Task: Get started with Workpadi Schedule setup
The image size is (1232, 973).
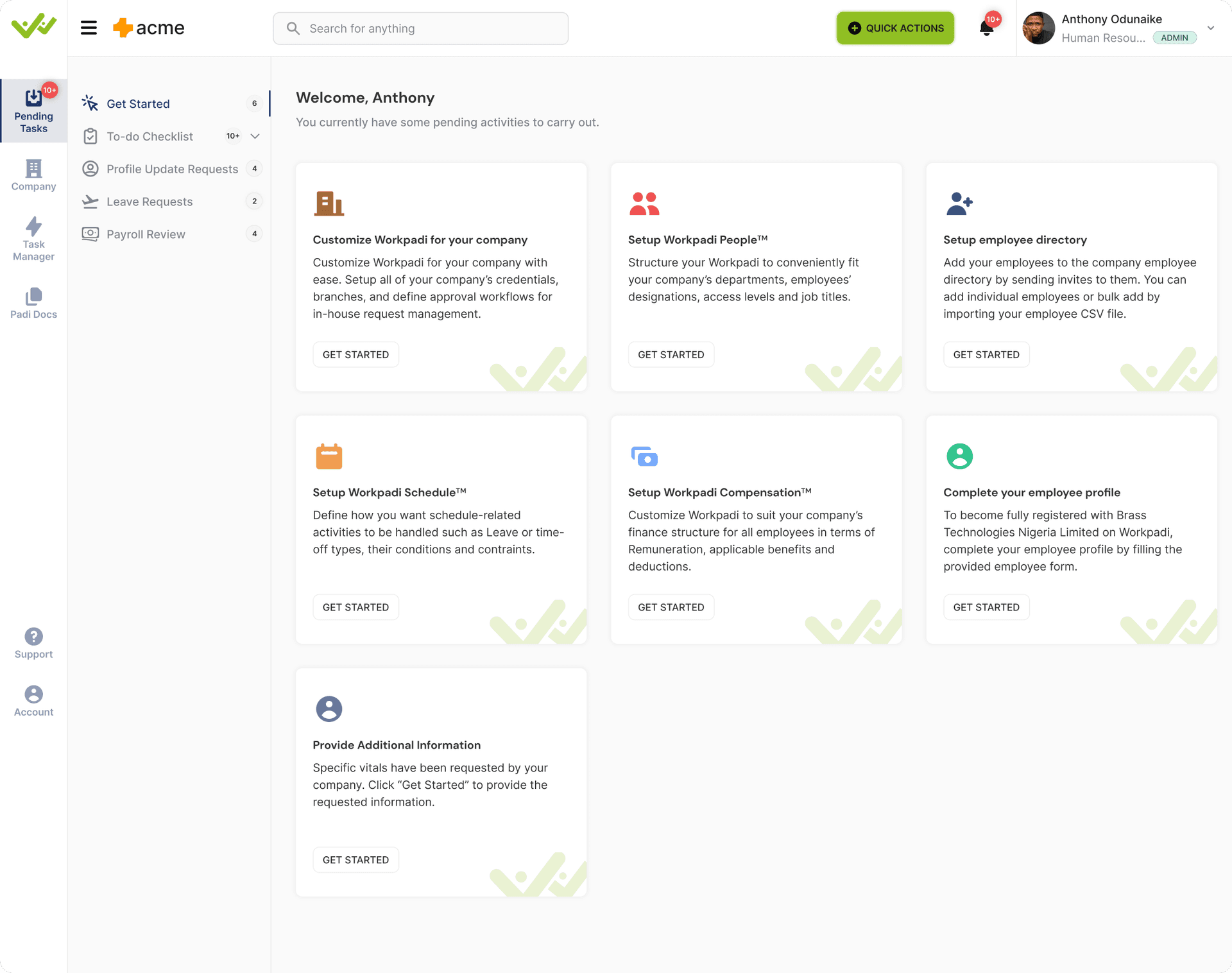Action: [x=355, y=607]
